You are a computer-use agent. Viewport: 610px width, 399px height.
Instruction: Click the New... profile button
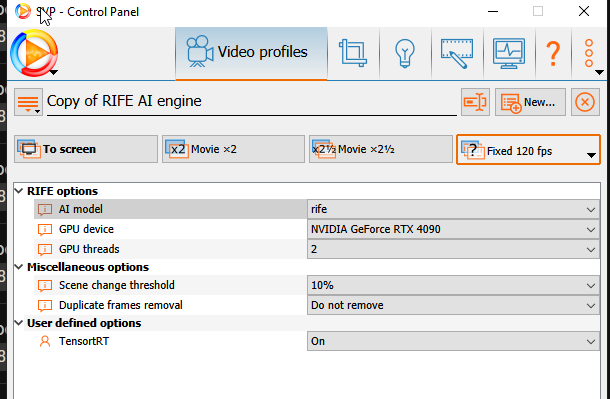click(530, 102)
